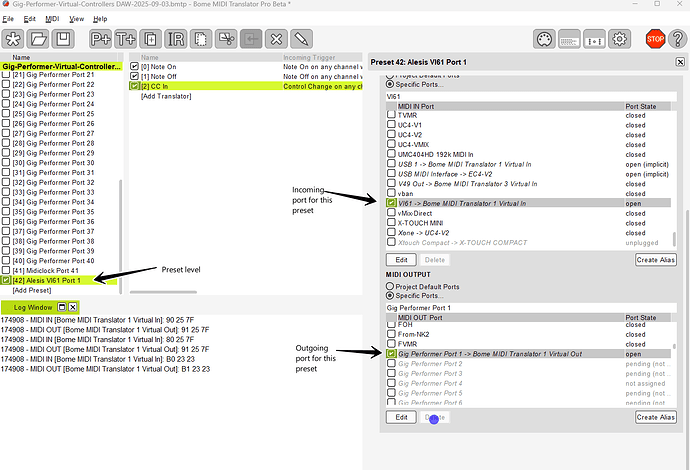
Task: Click the Incoming Trigger column header
Action: 322,57
